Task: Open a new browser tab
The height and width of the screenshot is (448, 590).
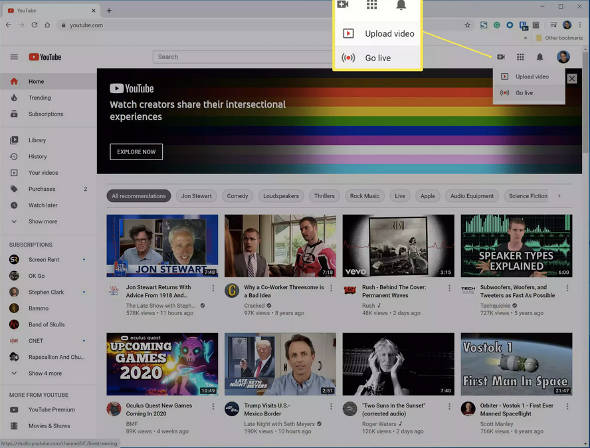Action: click(109, 11)
